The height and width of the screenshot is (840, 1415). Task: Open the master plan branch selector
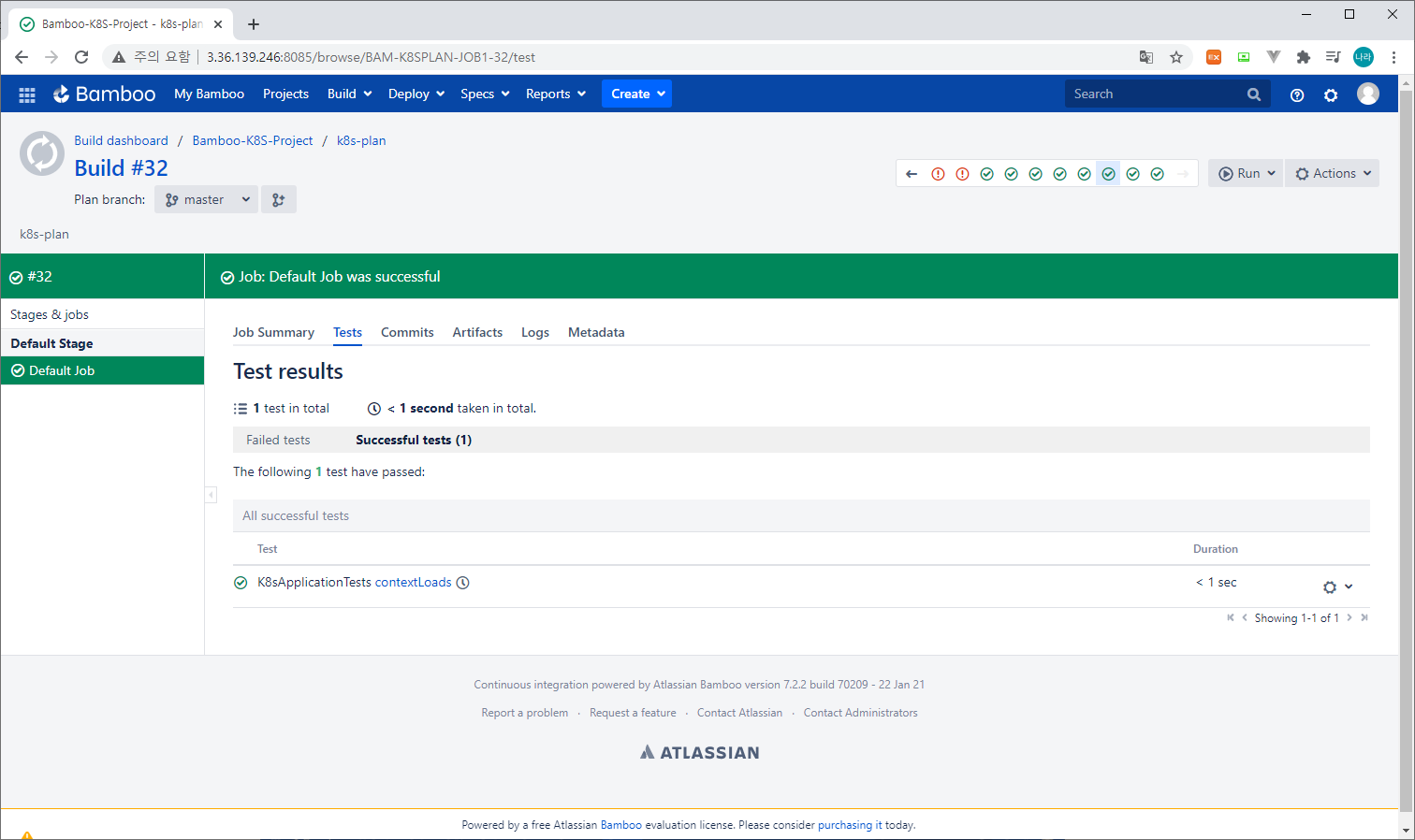(207, 199)
